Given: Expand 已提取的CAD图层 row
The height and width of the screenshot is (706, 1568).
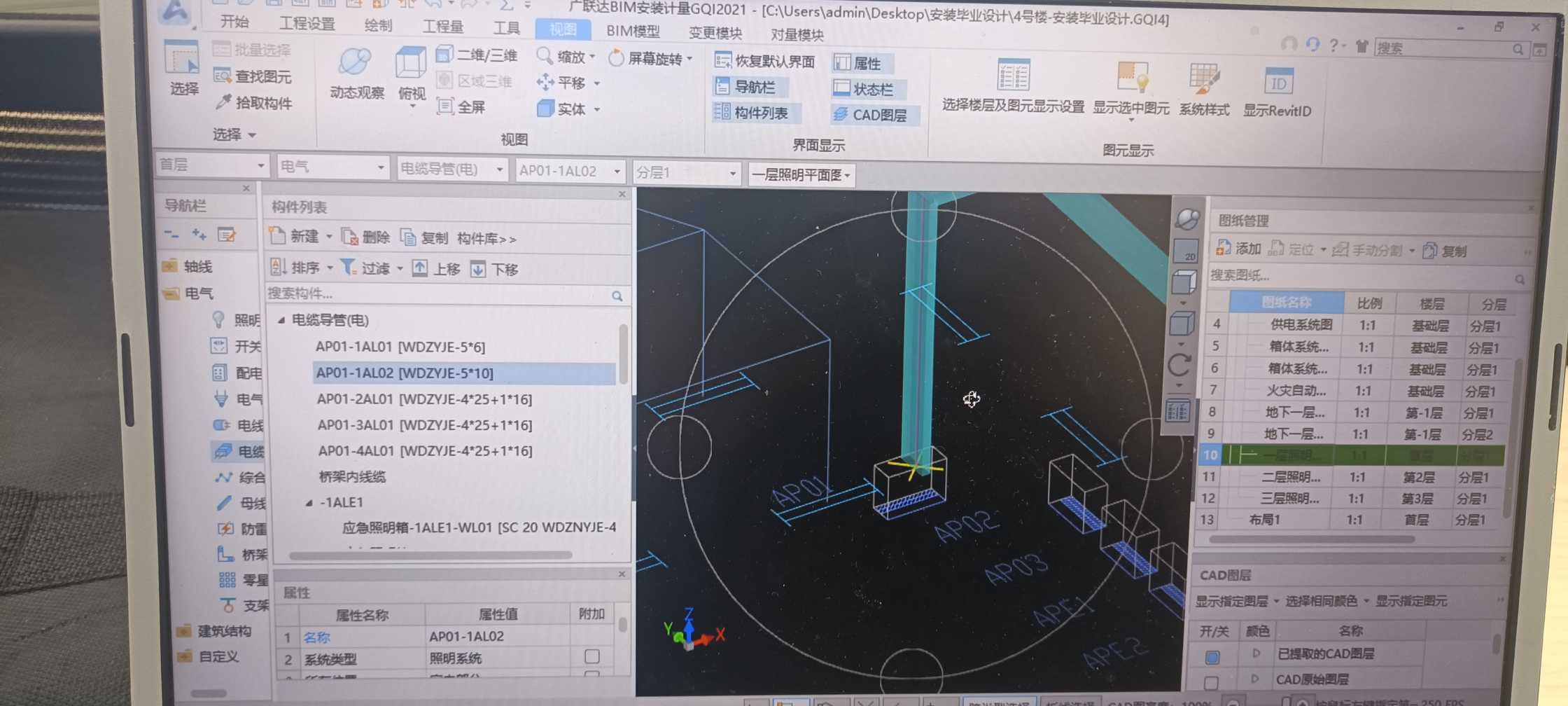Looking at the screenshot, I should 1256,653.
